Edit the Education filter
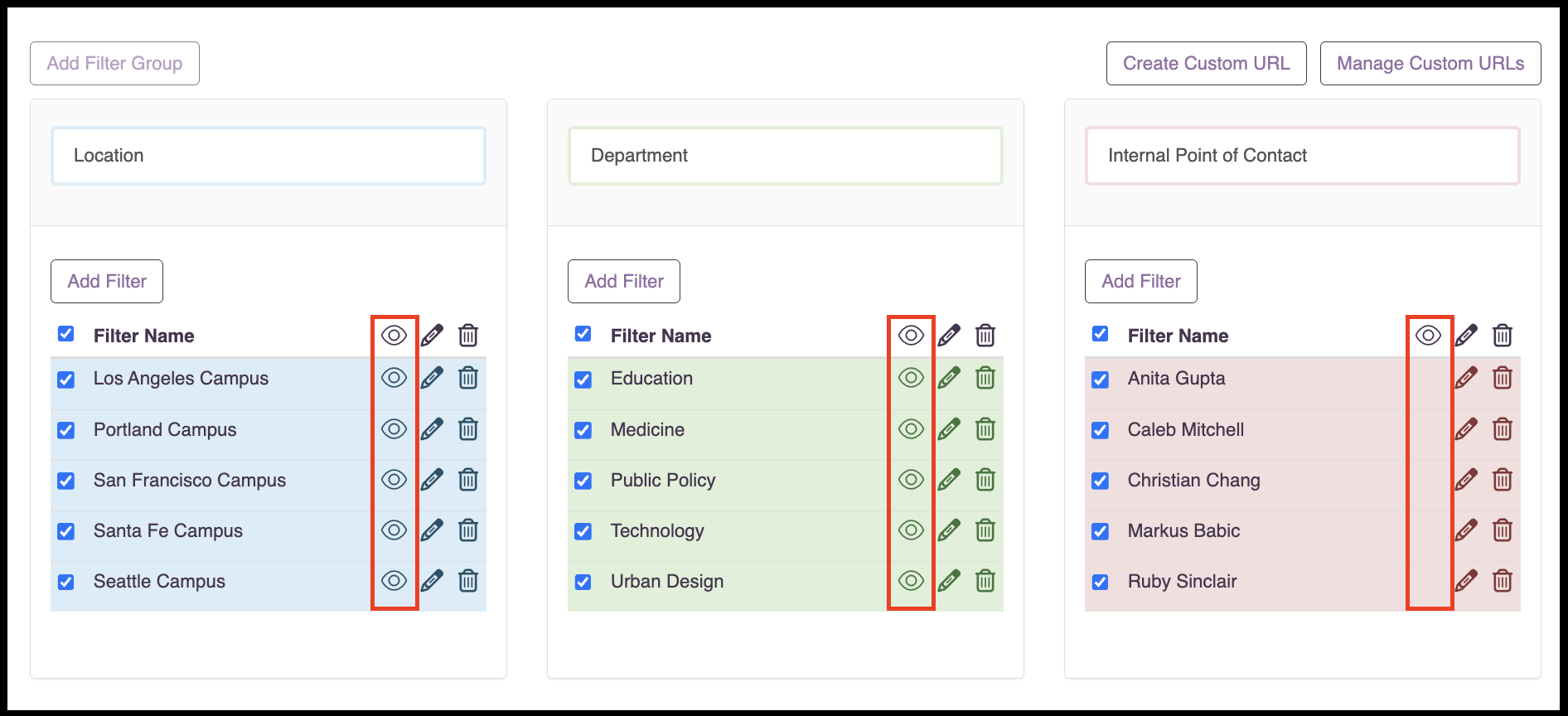 tap(949, 378)
